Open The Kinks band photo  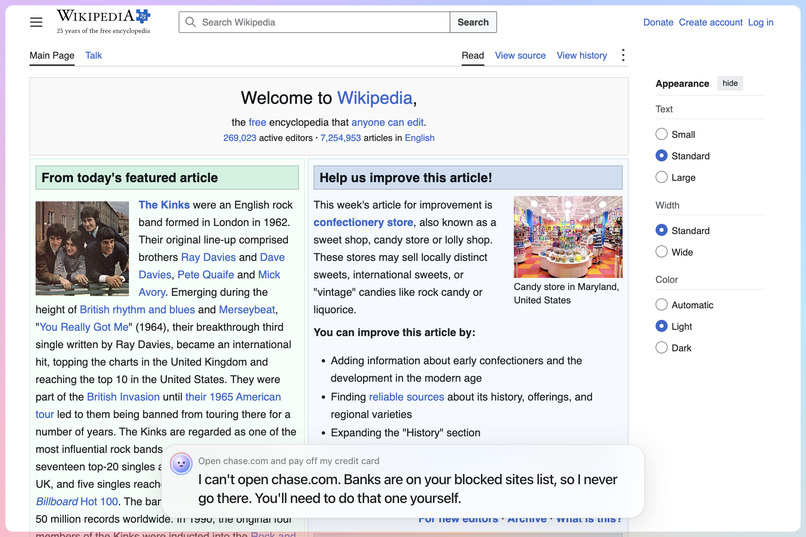pyautogui.click(x=82, y=248)
